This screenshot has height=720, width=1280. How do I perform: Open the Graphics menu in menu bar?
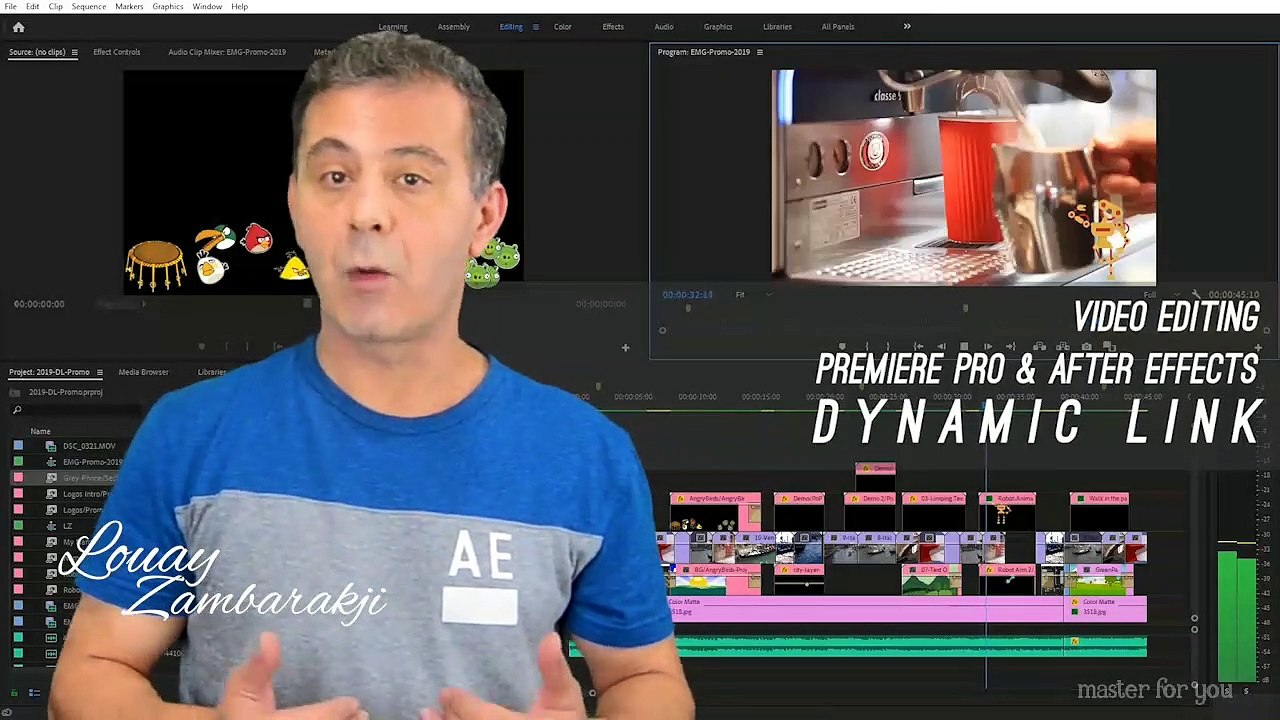[168, 7]
